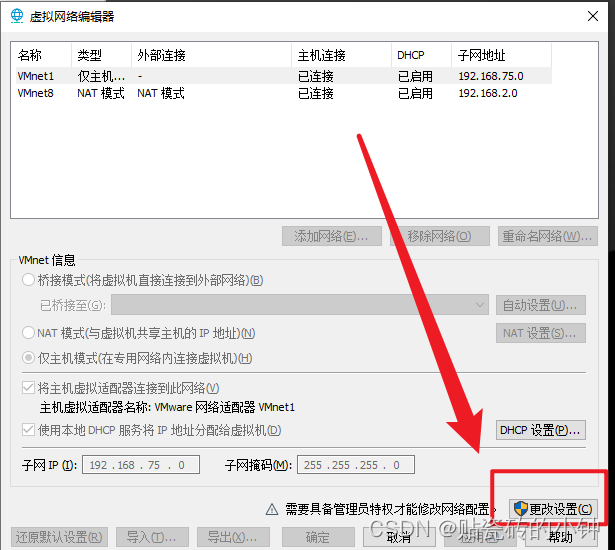Open the Automatic Settings button (自动设置)
The image size is (615, 550).
click(540, 305)
